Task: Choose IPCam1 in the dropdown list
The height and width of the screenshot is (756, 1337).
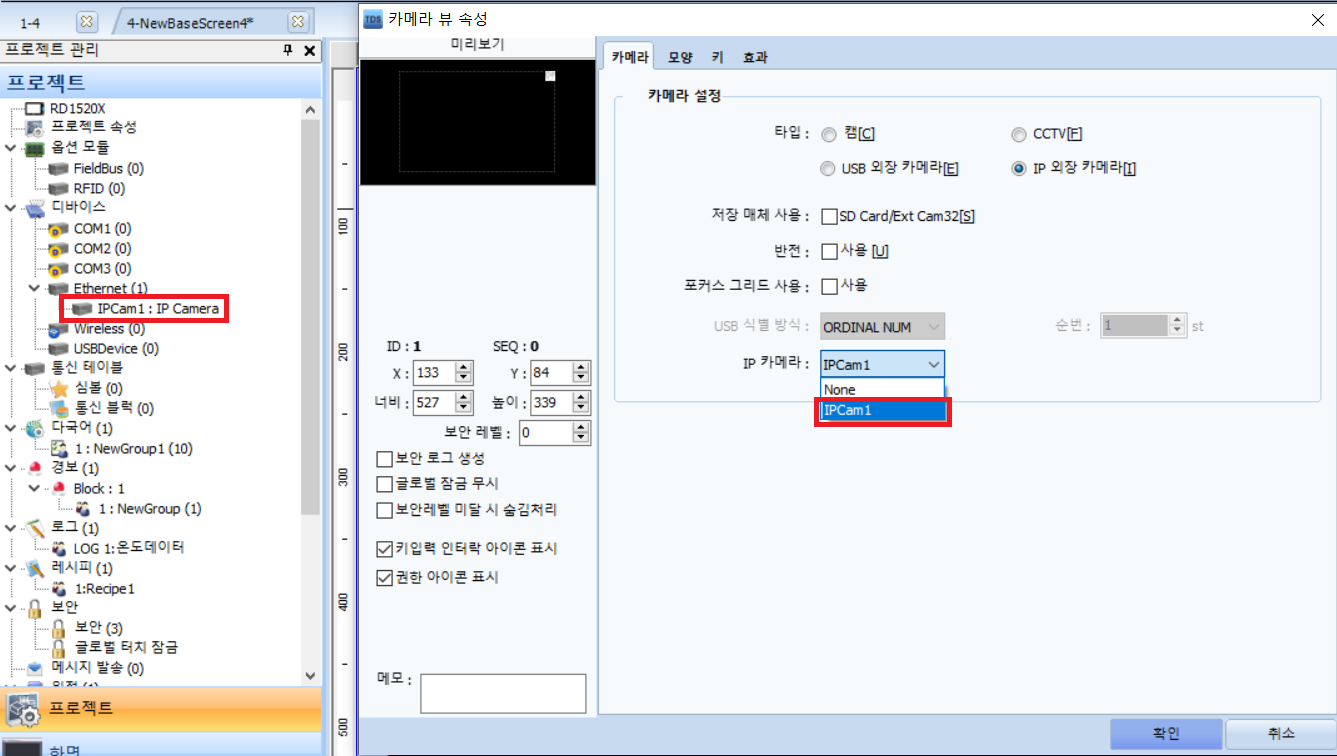Action: click(x=882, y=410)
